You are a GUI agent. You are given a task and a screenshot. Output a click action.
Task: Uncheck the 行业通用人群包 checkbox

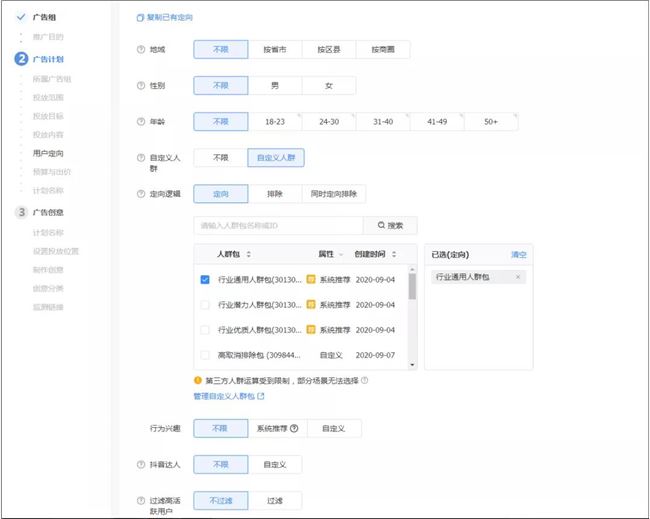pyautogui.click(x=205, y=279)
